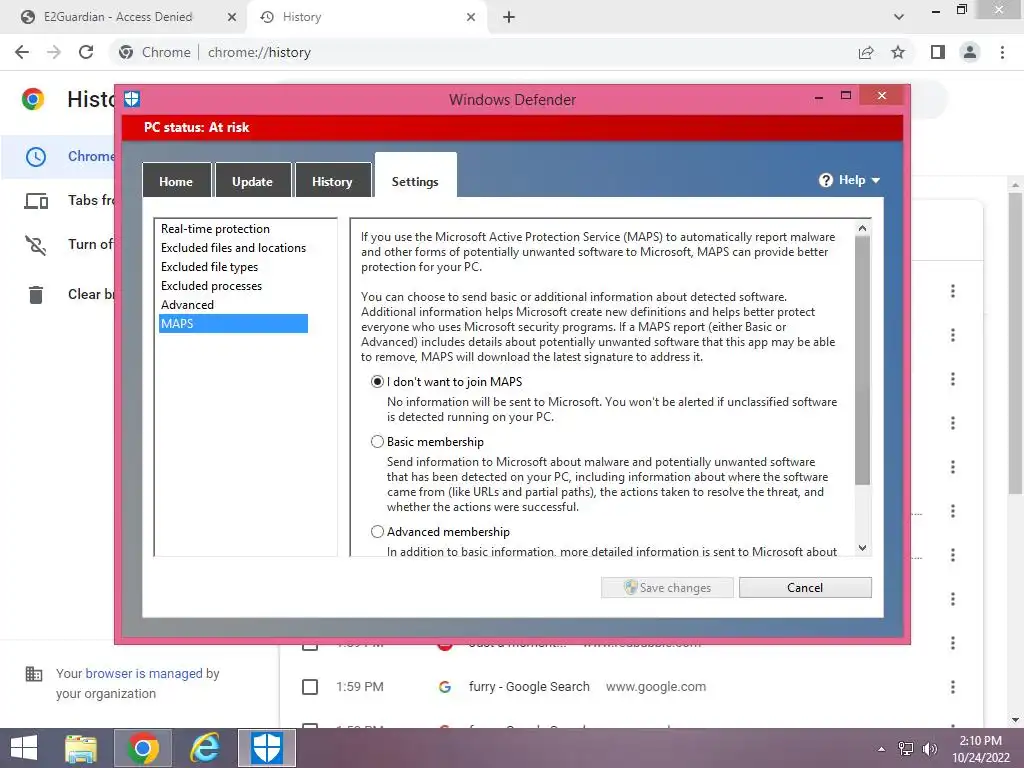The width and height of the screenshot is (1024, 768).
Task: Select the MAPS settings entry
Action: pyautogui.click(x=232, y=323)
